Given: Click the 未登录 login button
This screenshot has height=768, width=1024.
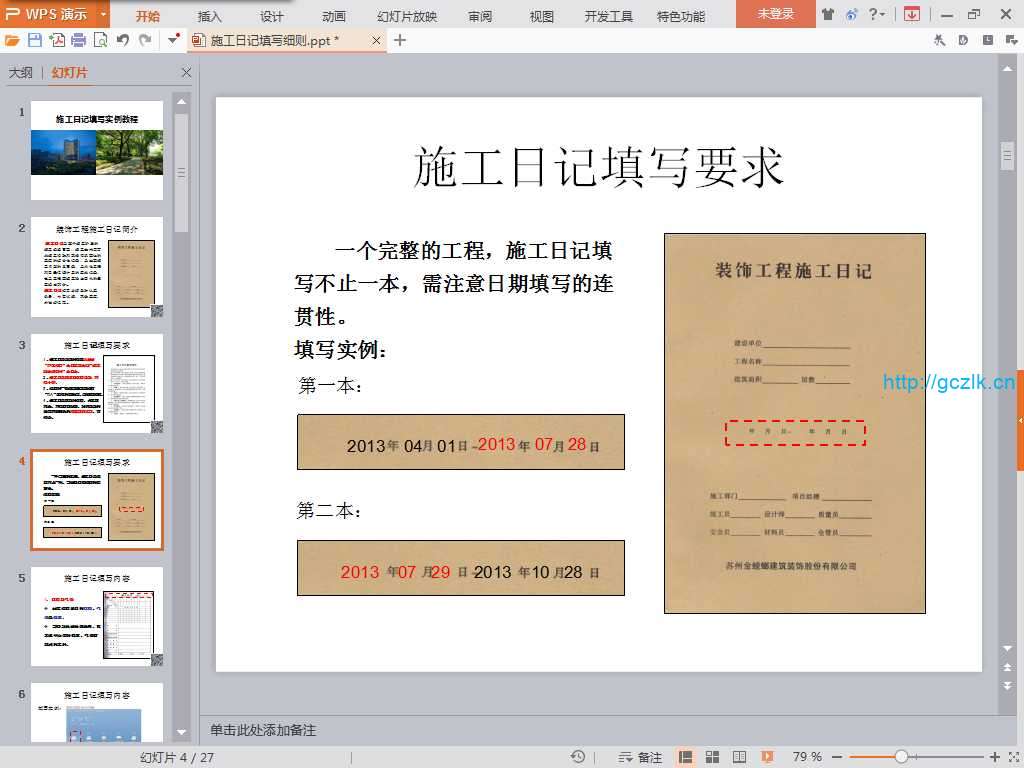Looking at the screenshot, I should [776, 14].
